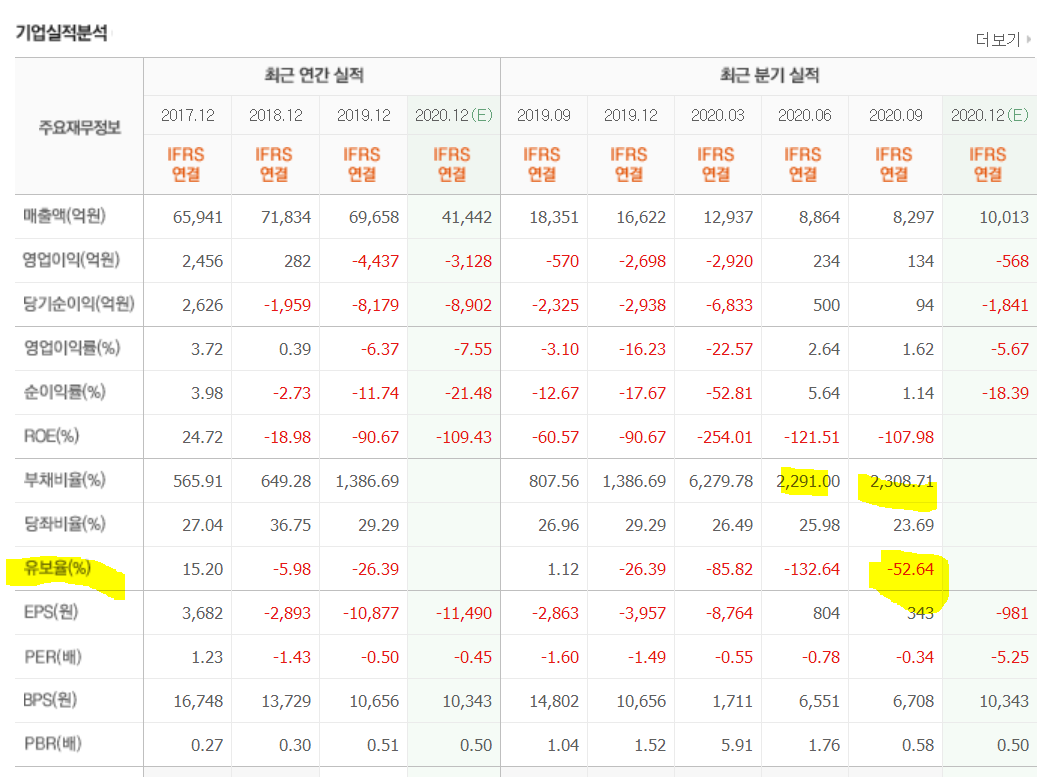Click the quarterly 2020.09 column header
The image size is (1057, 777).
tap(895, 115)
